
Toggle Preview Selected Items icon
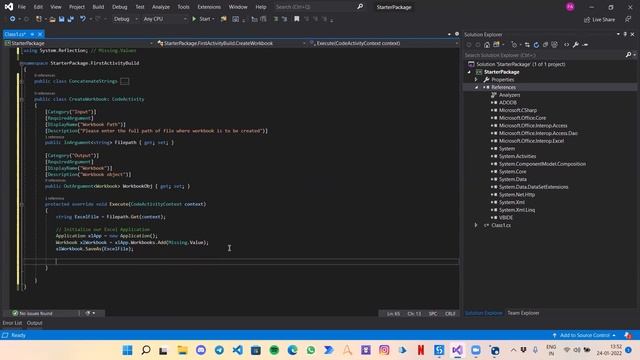[585, 45]
